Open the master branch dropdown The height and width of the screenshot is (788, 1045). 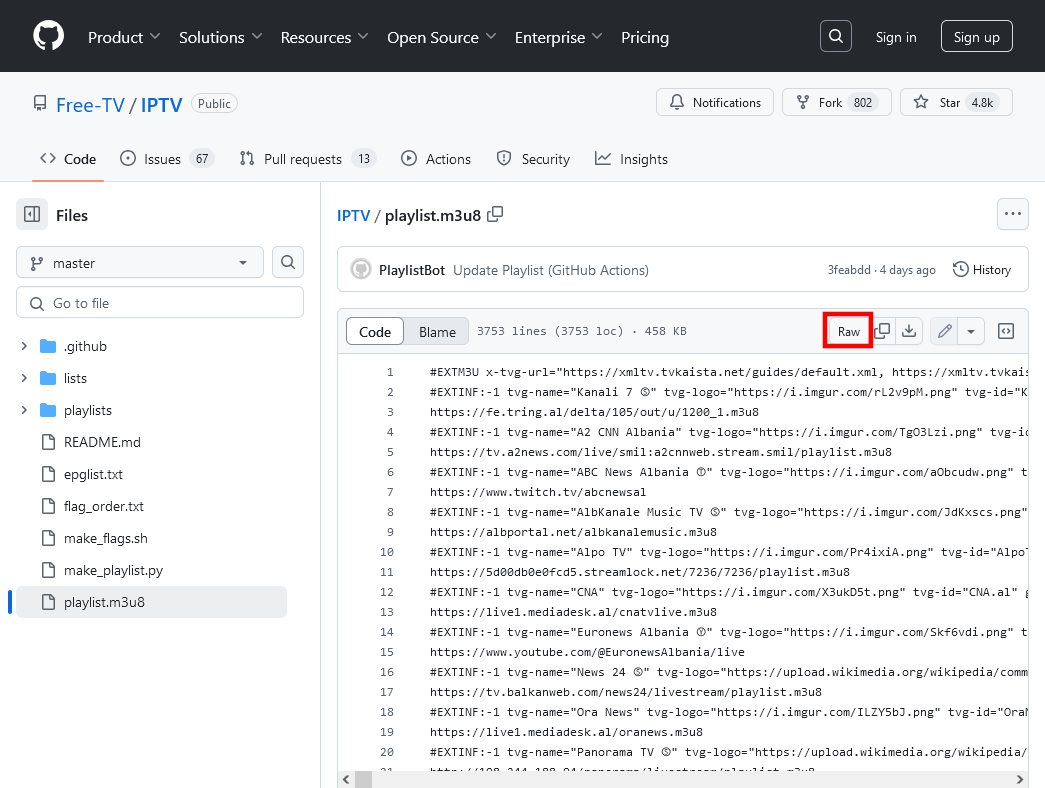coord(140,263)
